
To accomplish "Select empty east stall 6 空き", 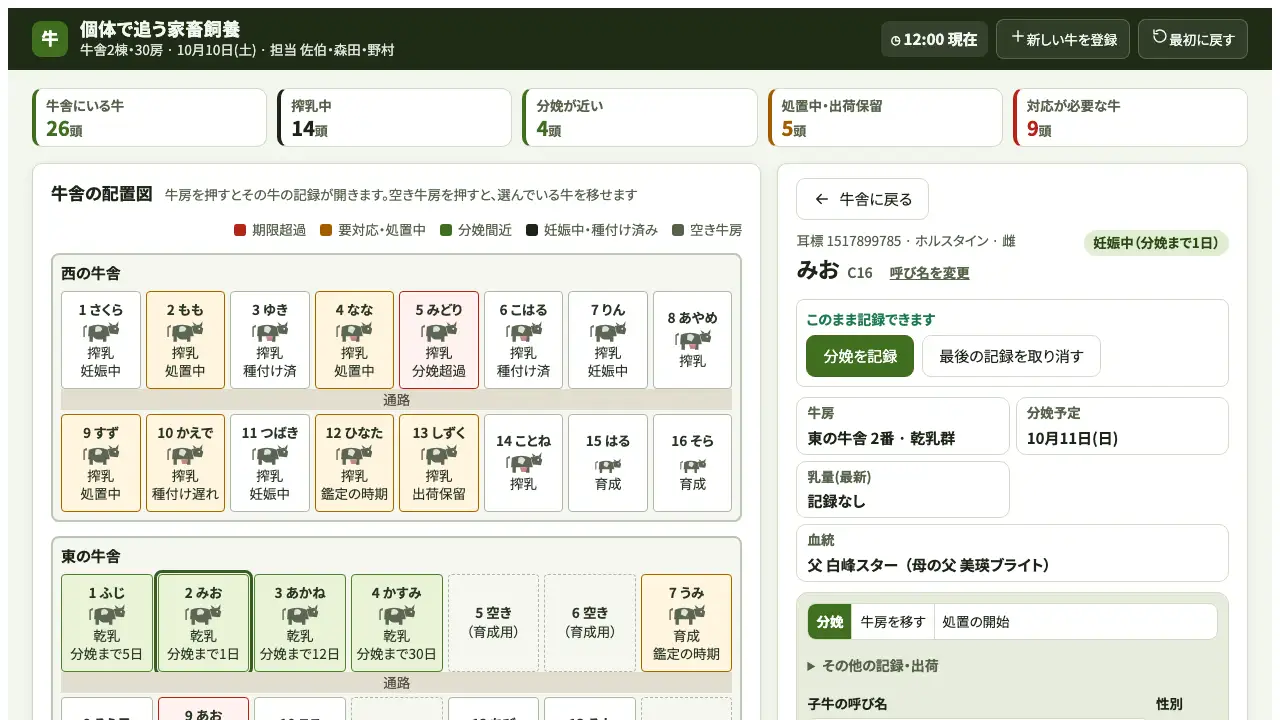I will click(x=590, y=623).
